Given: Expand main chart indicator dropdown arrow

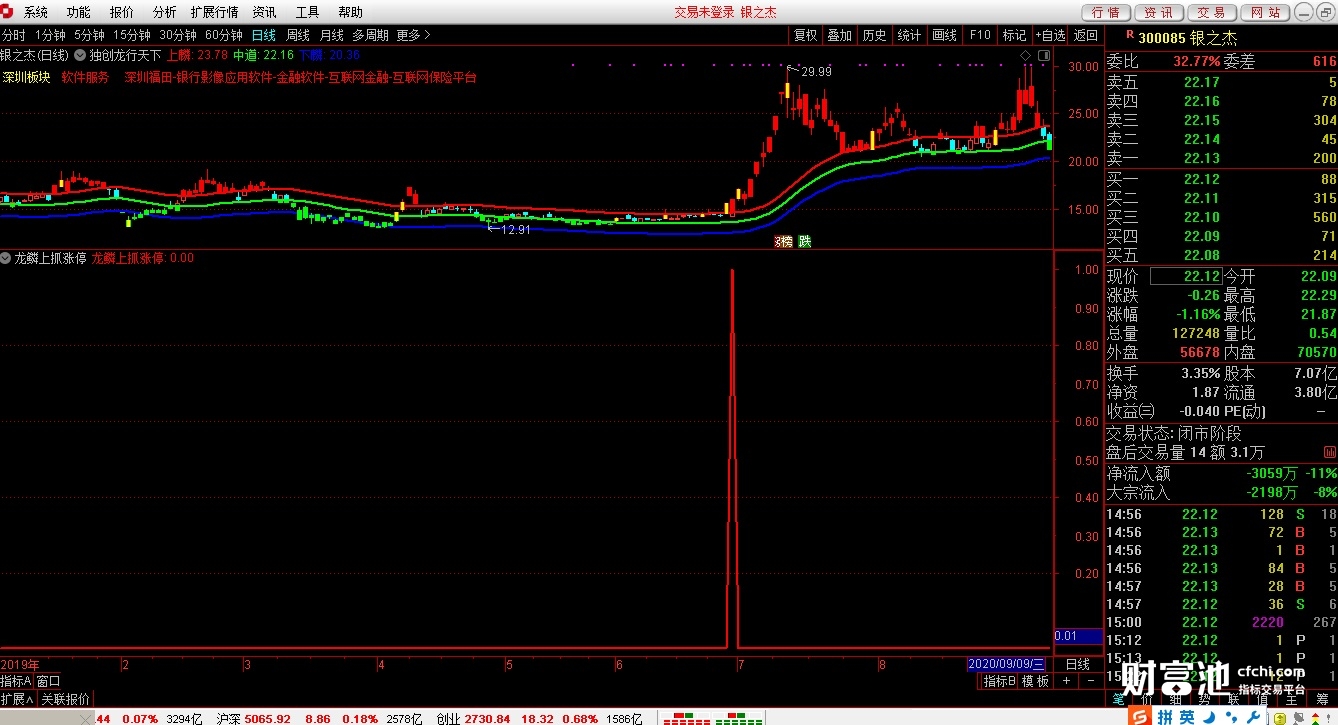Looking at the screenshot, I should [x=80, y=55].
